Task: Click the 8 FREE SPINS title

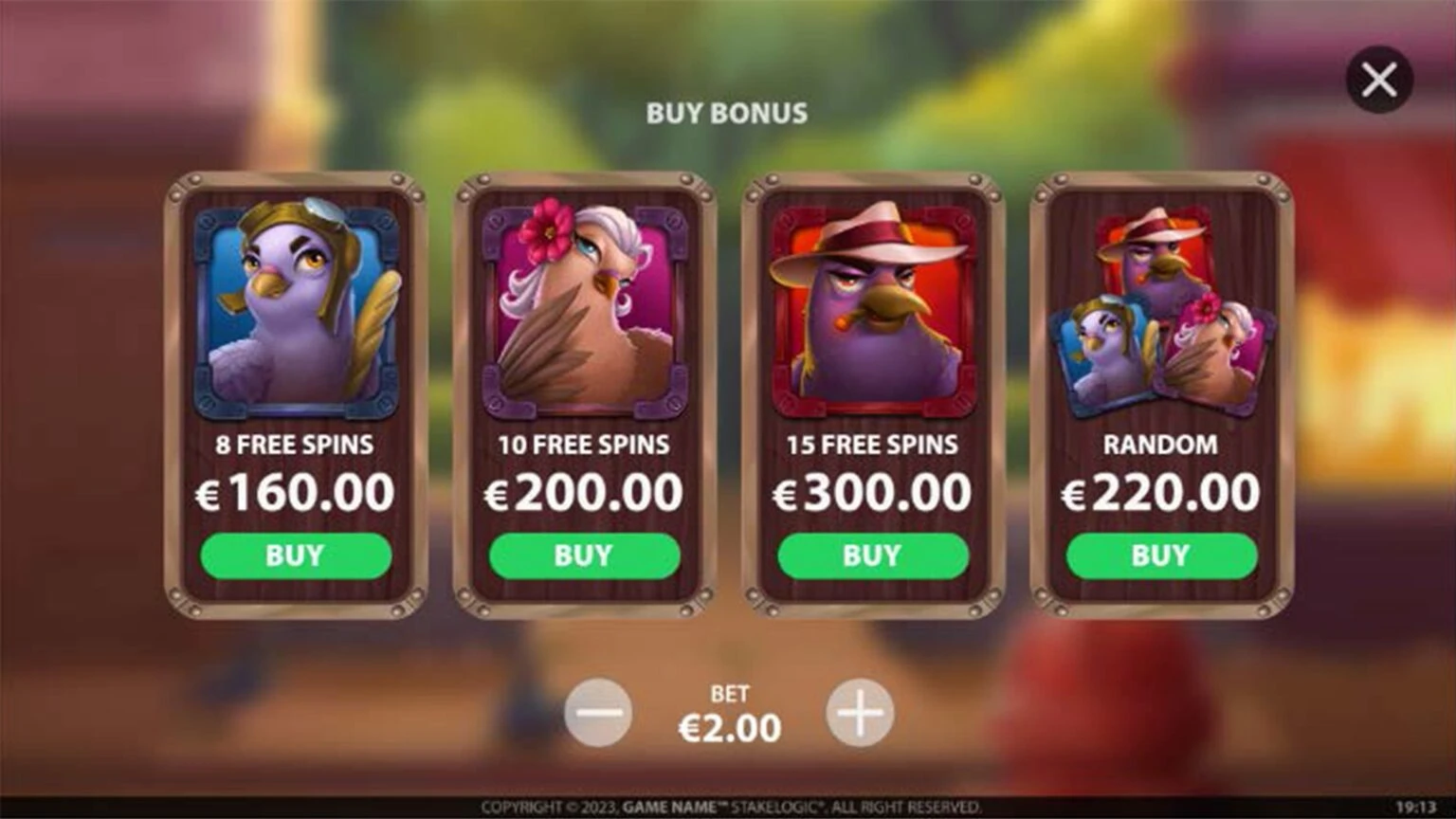Action: point(295,445)
